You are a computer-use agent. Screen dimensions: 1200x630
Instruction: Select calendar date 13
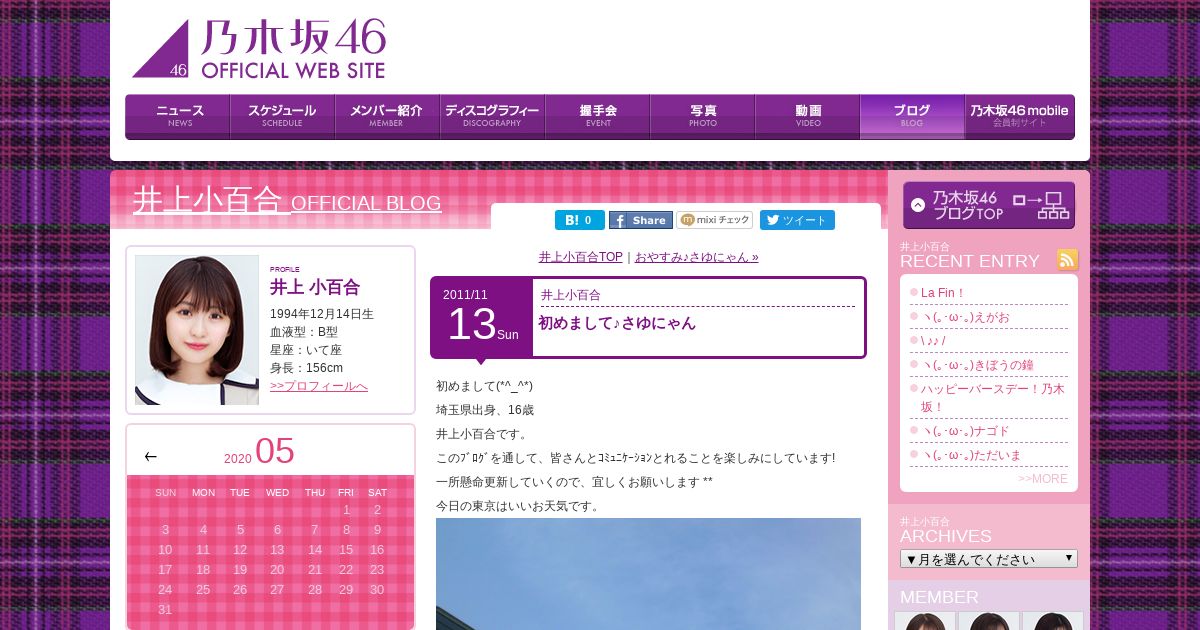[x=277, y=550]
